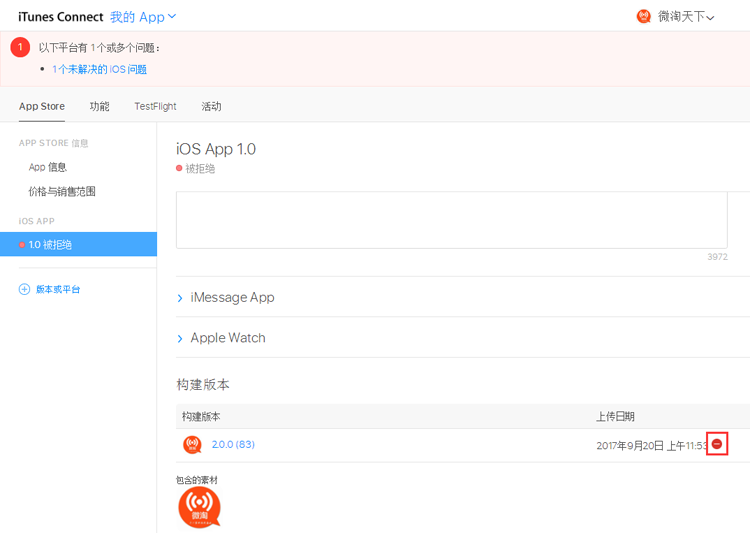
Task: Click the upload date 2017年9月20日 text
Action: tap(651, 445)
